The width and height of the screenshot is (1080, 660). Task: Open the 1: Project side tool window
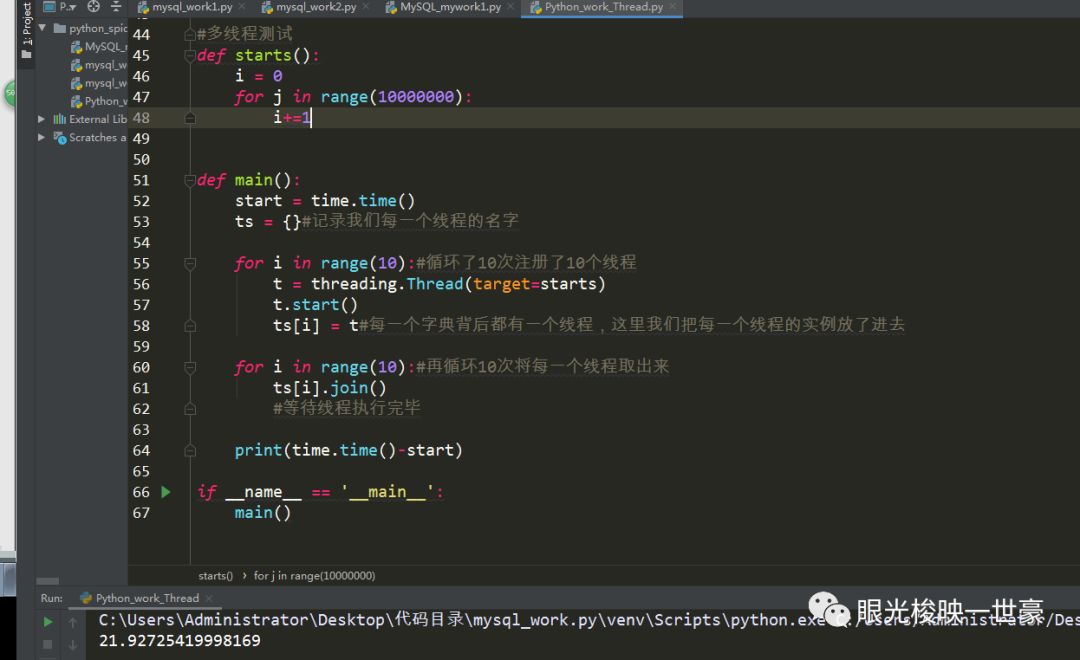(26, 23)
